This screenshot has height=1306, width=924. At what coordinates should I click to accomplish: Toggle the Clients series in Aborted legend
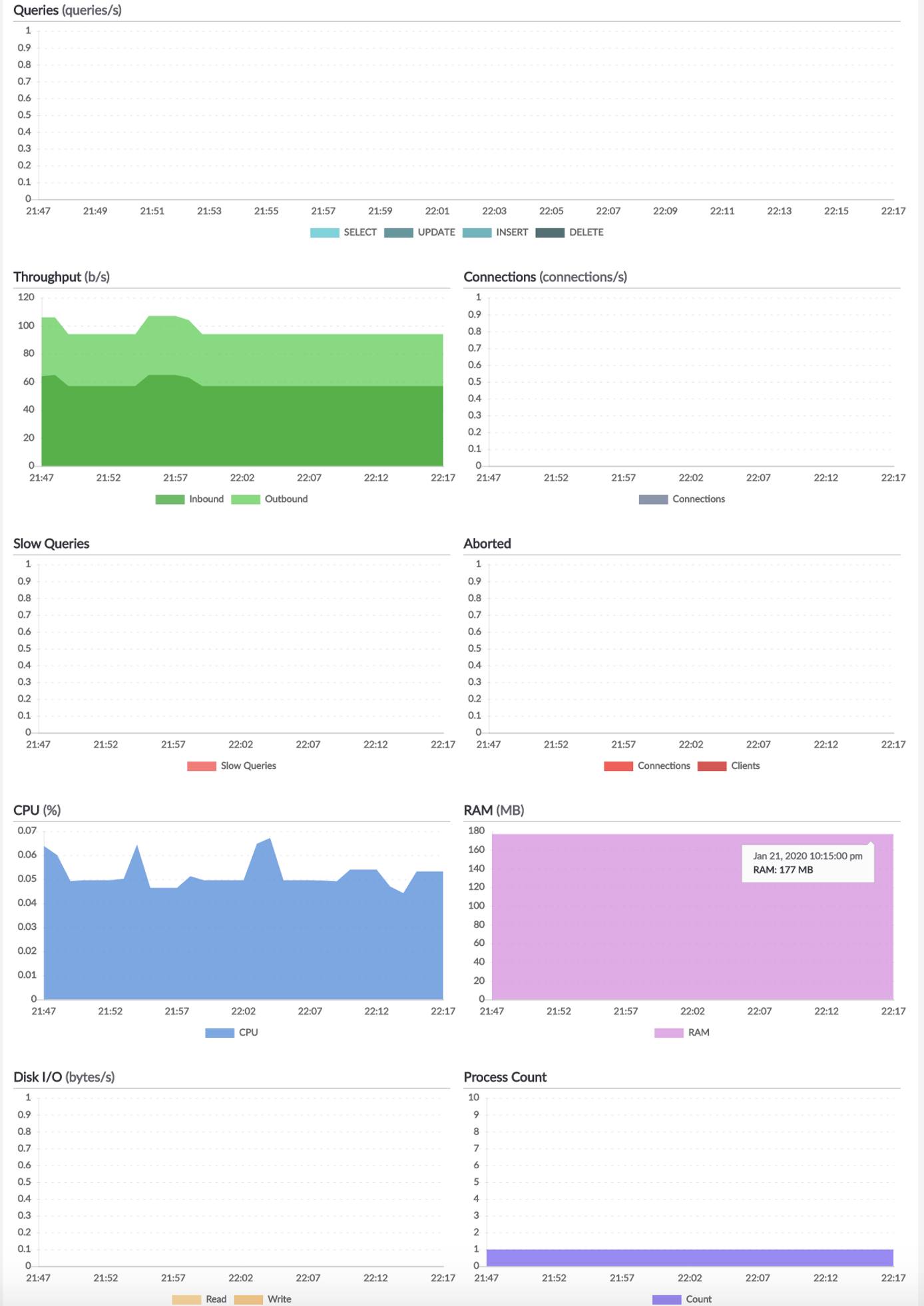point(729,766)
